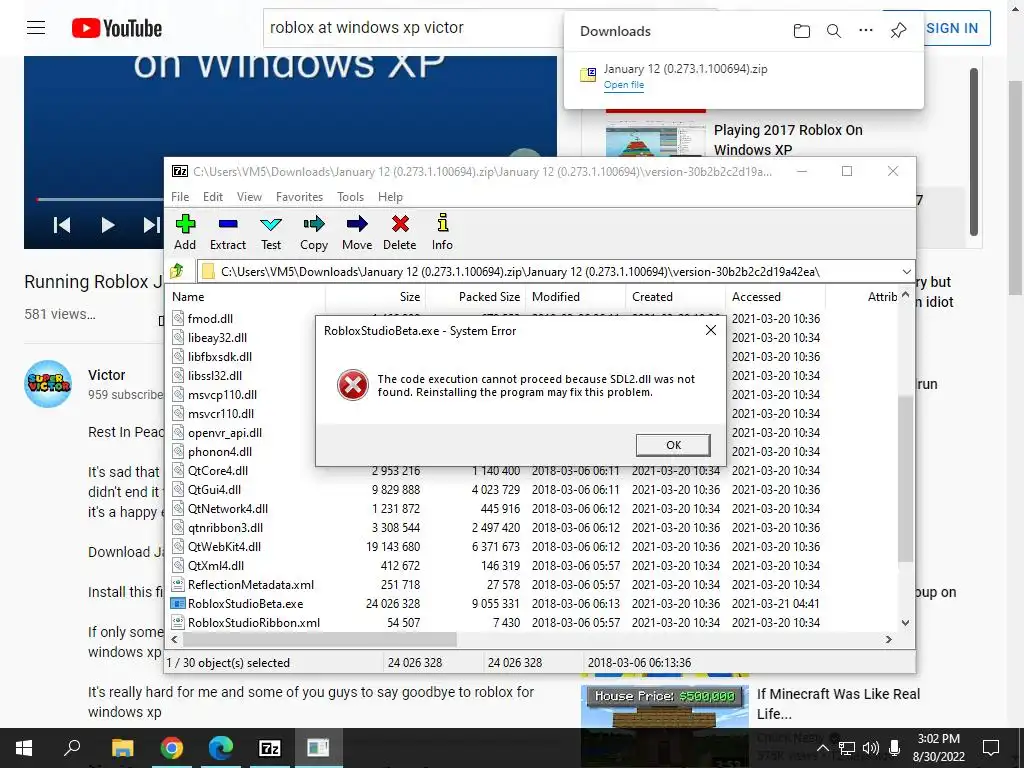Expand the 7-Zip path dropdown

(x=906, y=271)
